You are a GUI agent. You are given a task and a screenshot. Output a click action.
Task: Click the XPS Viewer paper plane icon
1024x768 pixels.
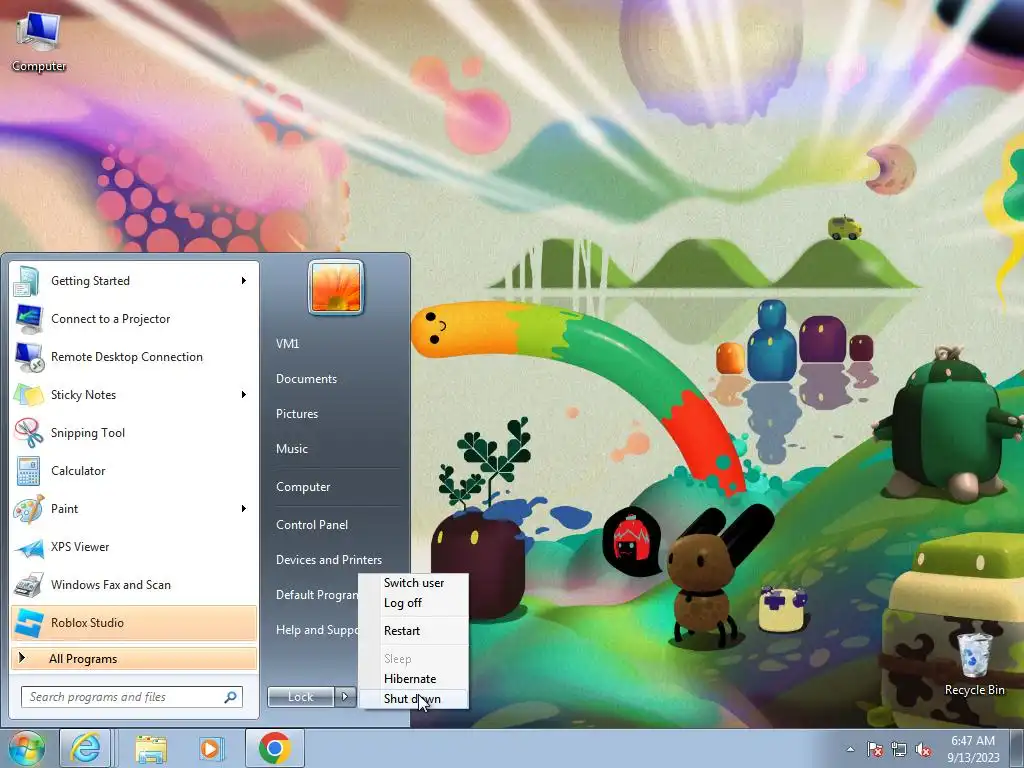28,547
